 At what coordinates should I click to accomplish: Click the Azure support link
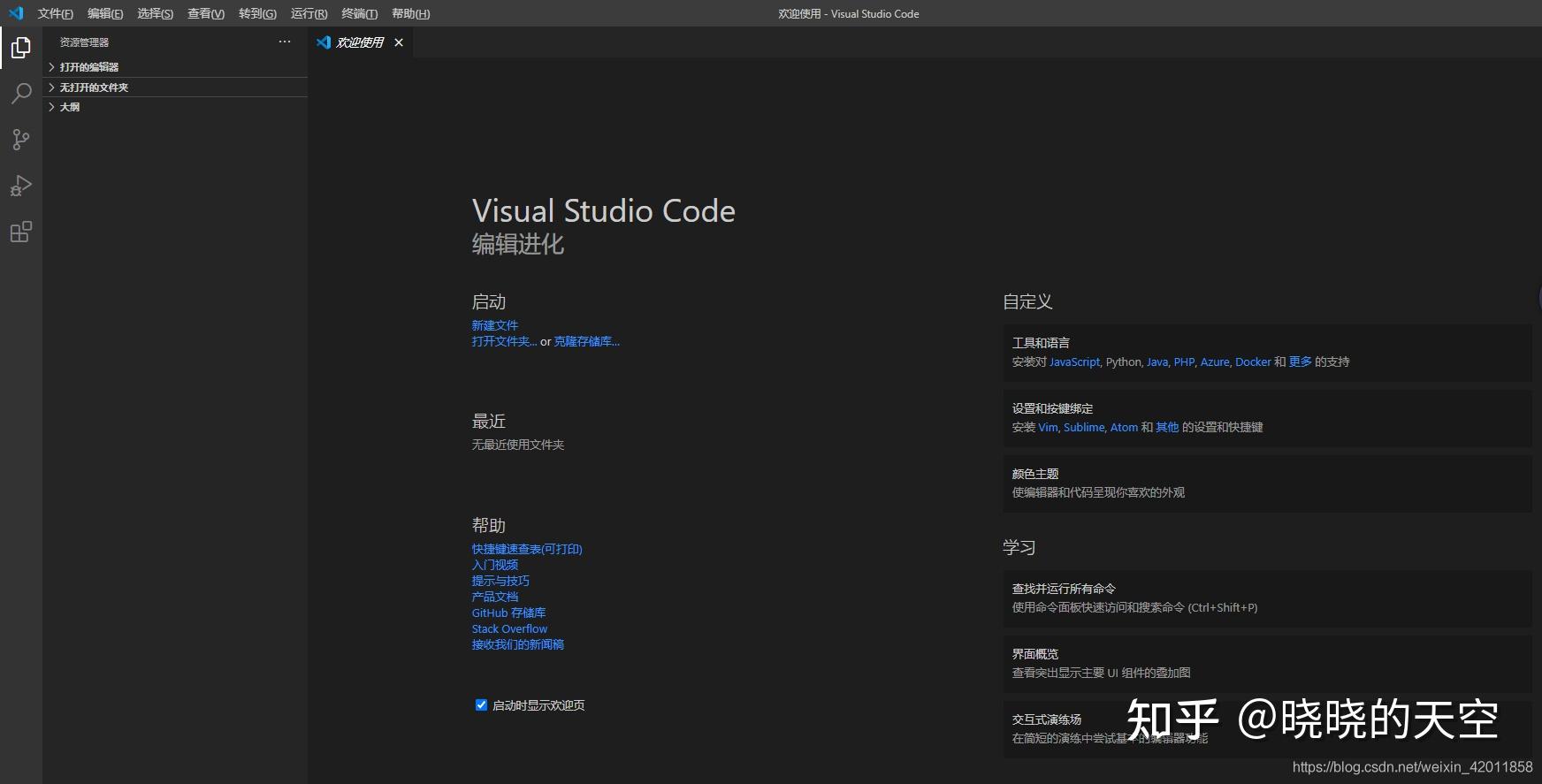click(x=1215, y=362)
